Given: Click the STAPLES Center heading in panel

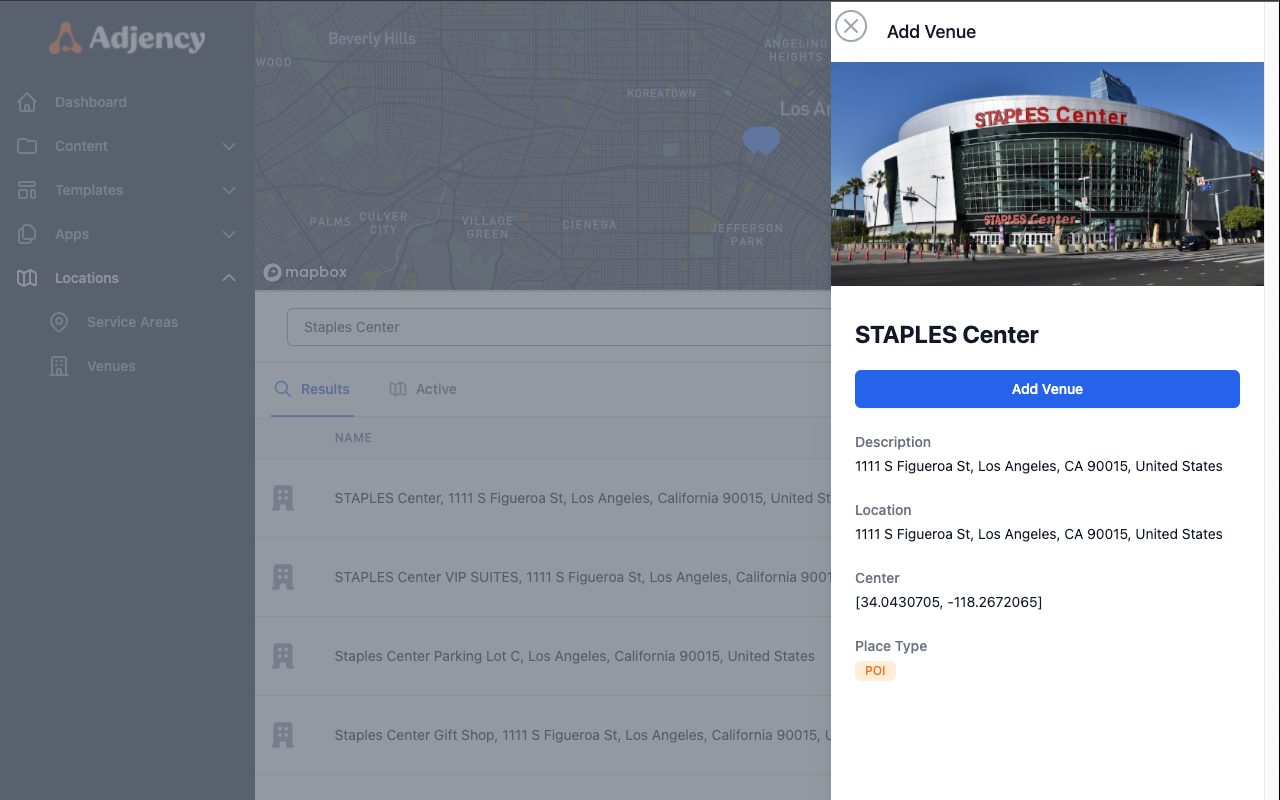Looking at the screenshot, I should (946, 335).
